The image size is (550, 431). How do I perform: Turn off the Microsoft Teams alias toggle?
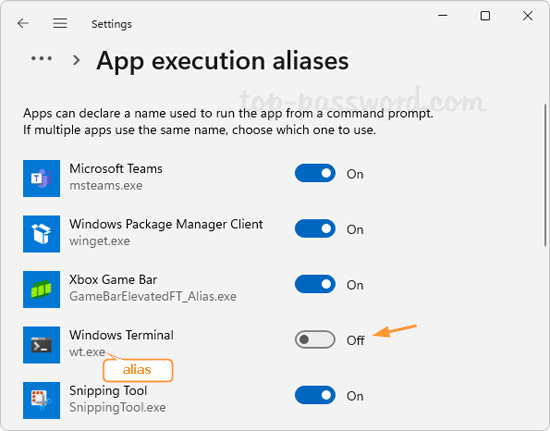[315, 173]
